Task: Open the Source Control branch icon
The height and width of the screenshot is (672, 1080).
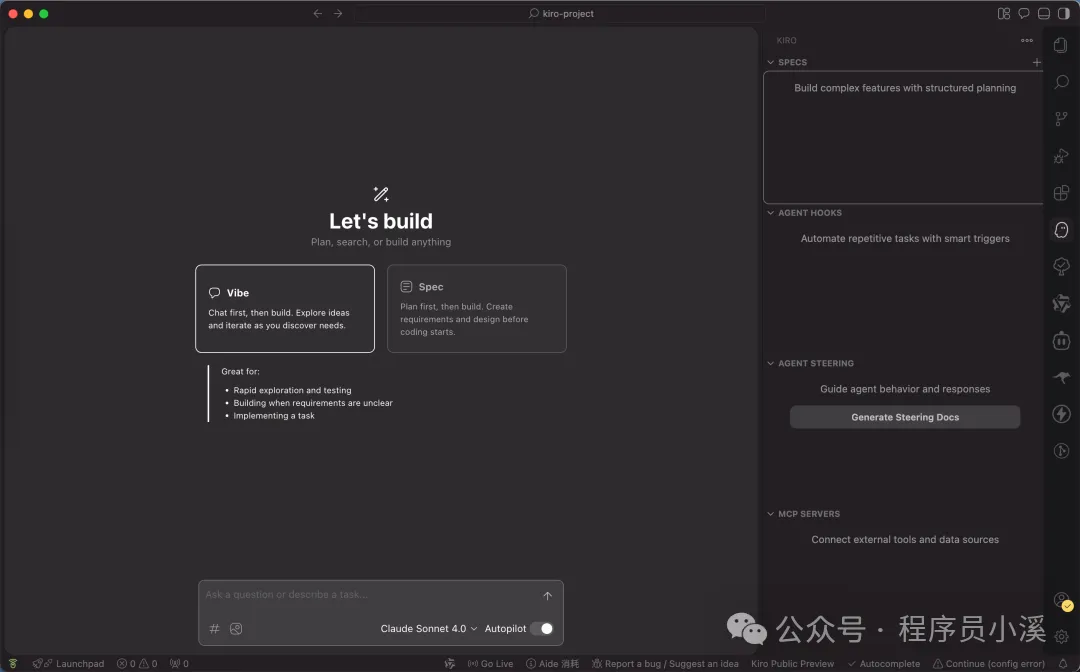Action: [x=1061, y=119]
